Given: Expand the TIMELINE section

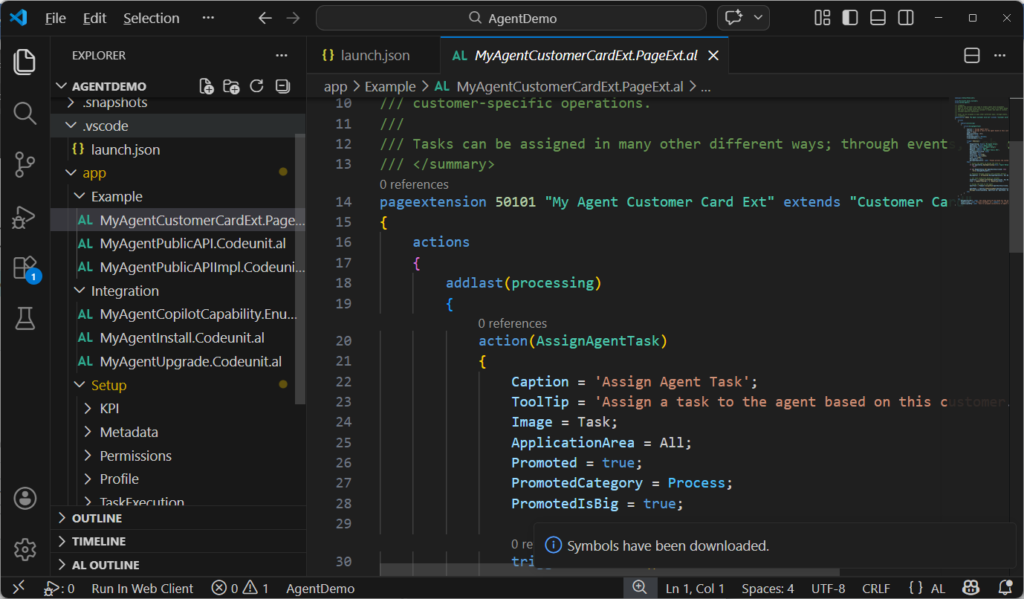Looking at the screenshot, I should point(98,541).
